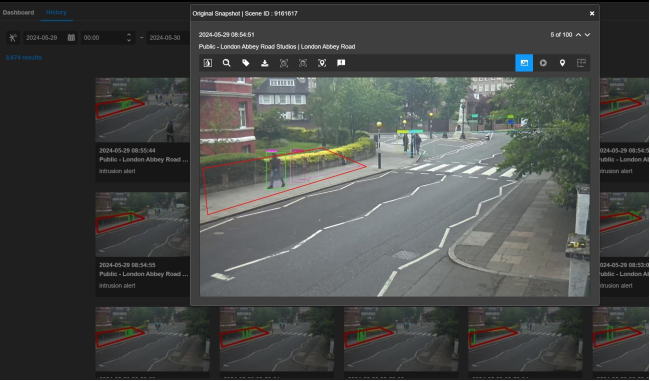Click the '5 of 100' counter text
This screenshot has width=650, height=381.
[x=561, y=35]
